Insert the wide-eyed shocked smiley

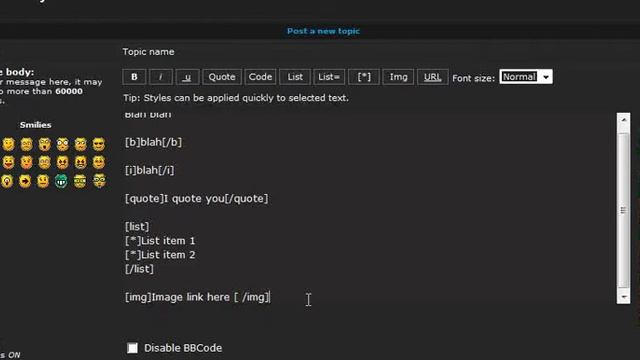[x=62, y=144]
